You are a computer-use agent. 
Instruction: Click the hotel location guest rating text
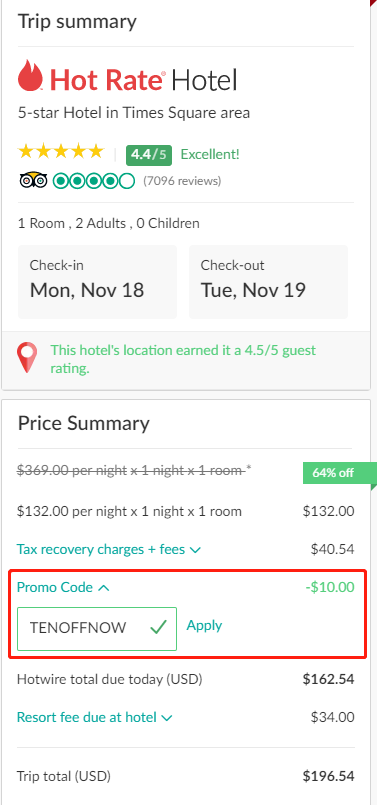tap(183, 359)
